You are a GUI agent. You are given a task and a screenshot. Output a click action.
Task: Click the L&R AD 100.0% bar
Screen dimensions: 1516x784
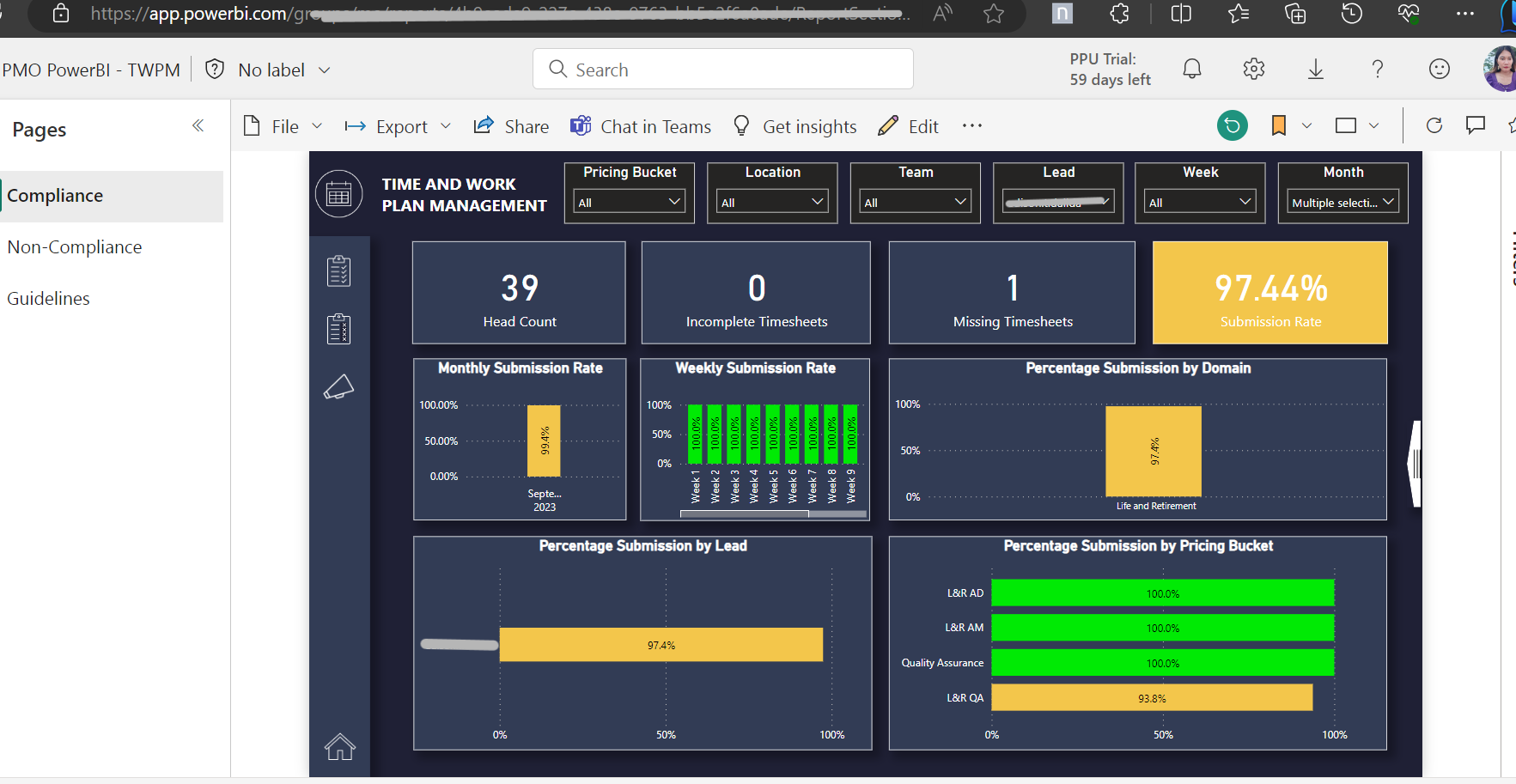(x=1163, y=593)
